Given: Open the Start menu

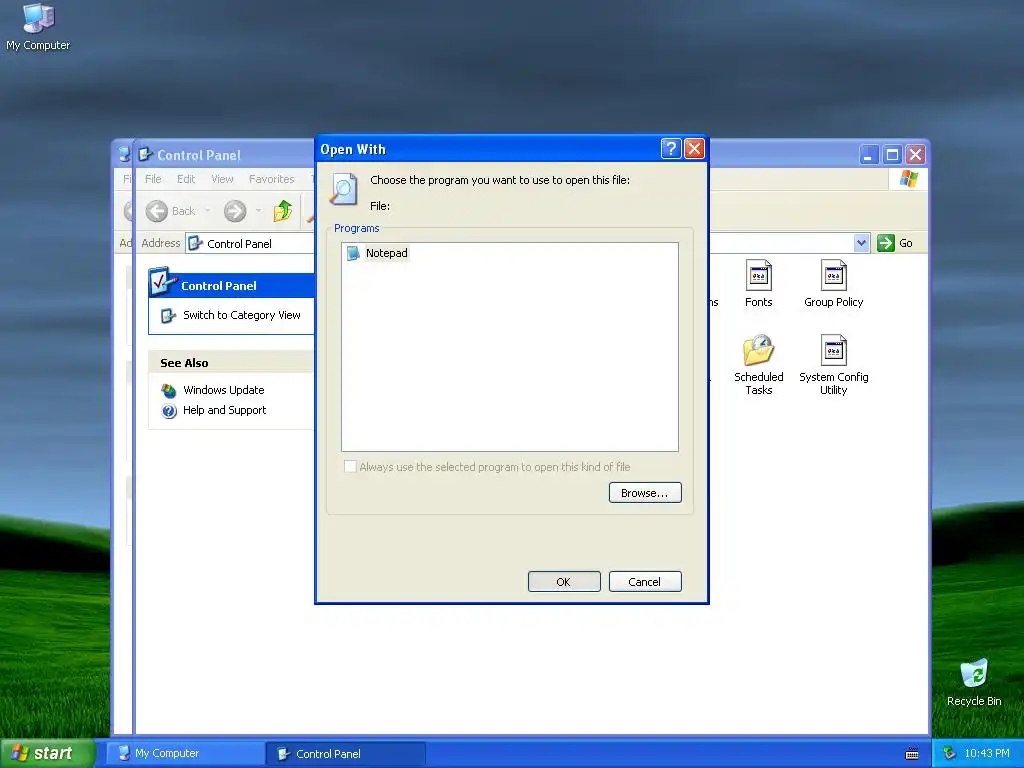Looking at the screenshot, I should [47, 753].
